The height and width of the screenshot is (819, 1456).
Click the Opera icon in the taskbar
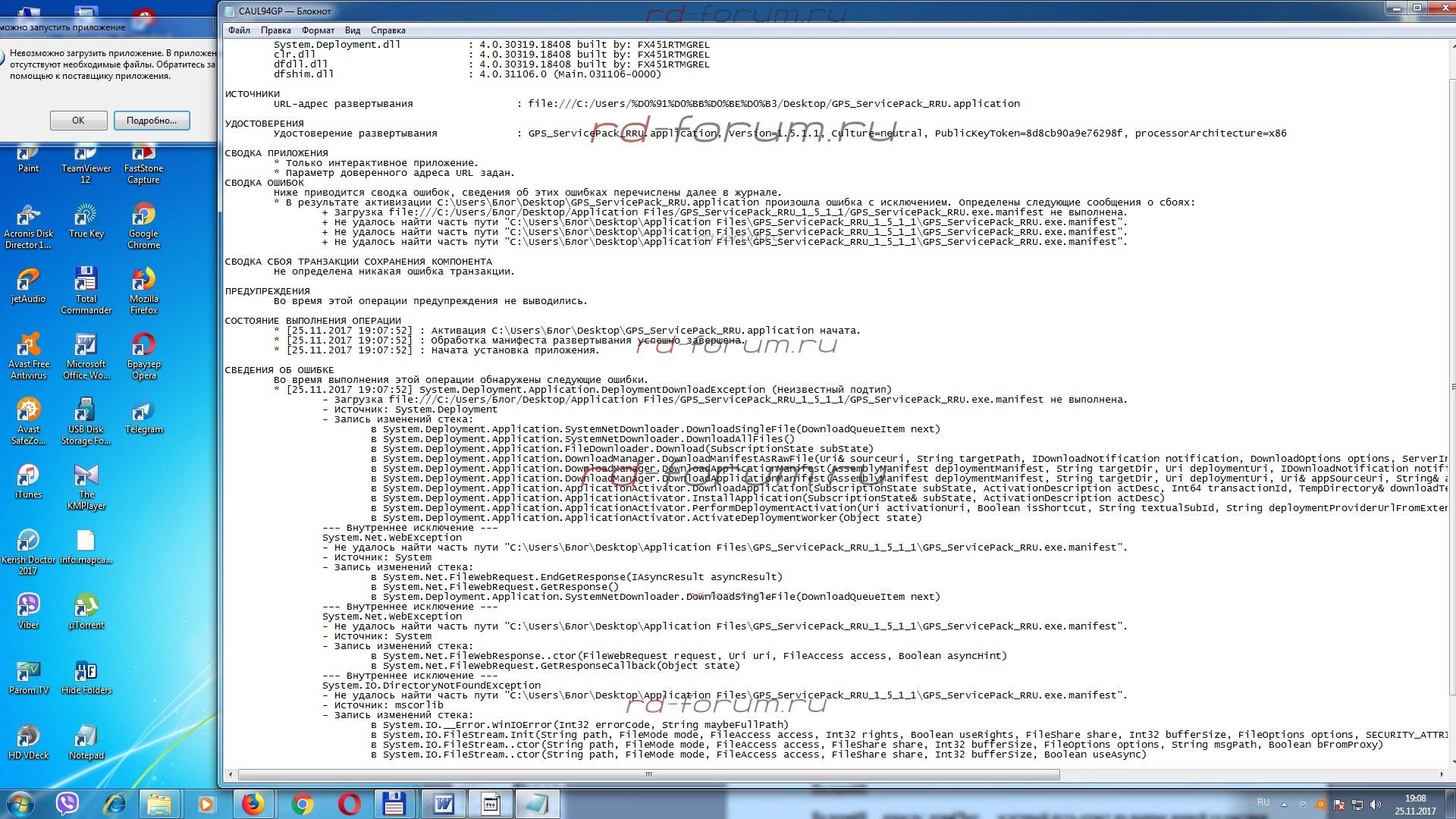(350, 804)
